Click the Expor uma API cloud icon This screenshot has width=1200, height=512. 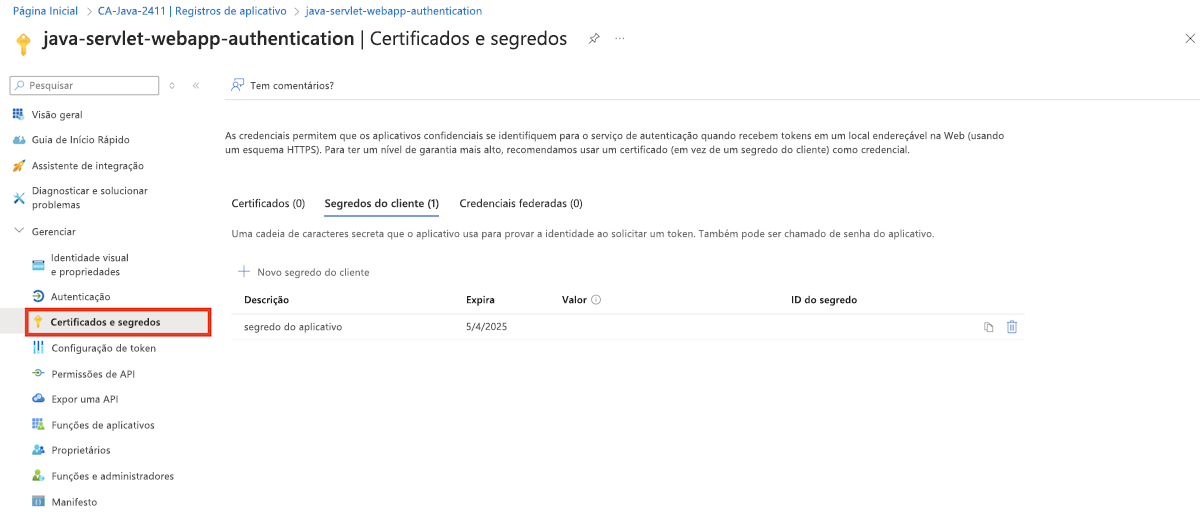(38, 399)
